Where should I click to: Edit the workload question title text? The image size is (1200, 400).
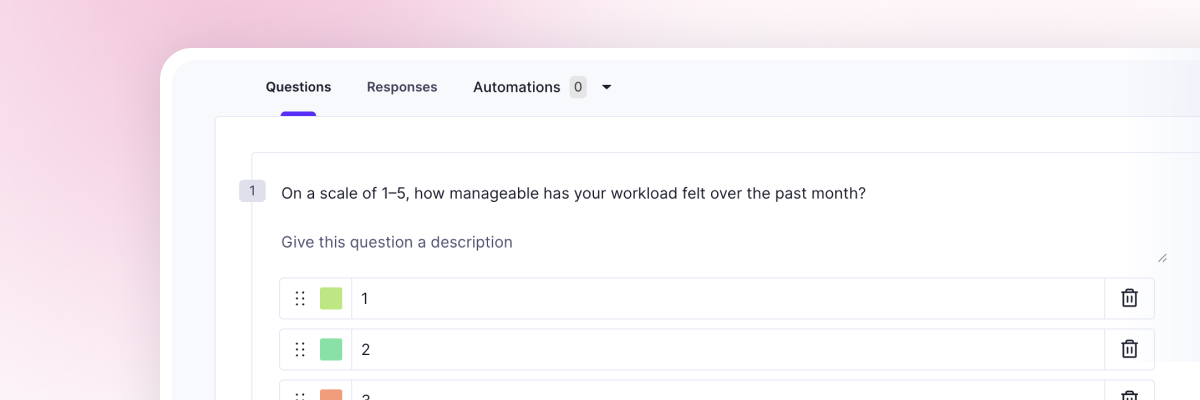click(x=573, y=193)
